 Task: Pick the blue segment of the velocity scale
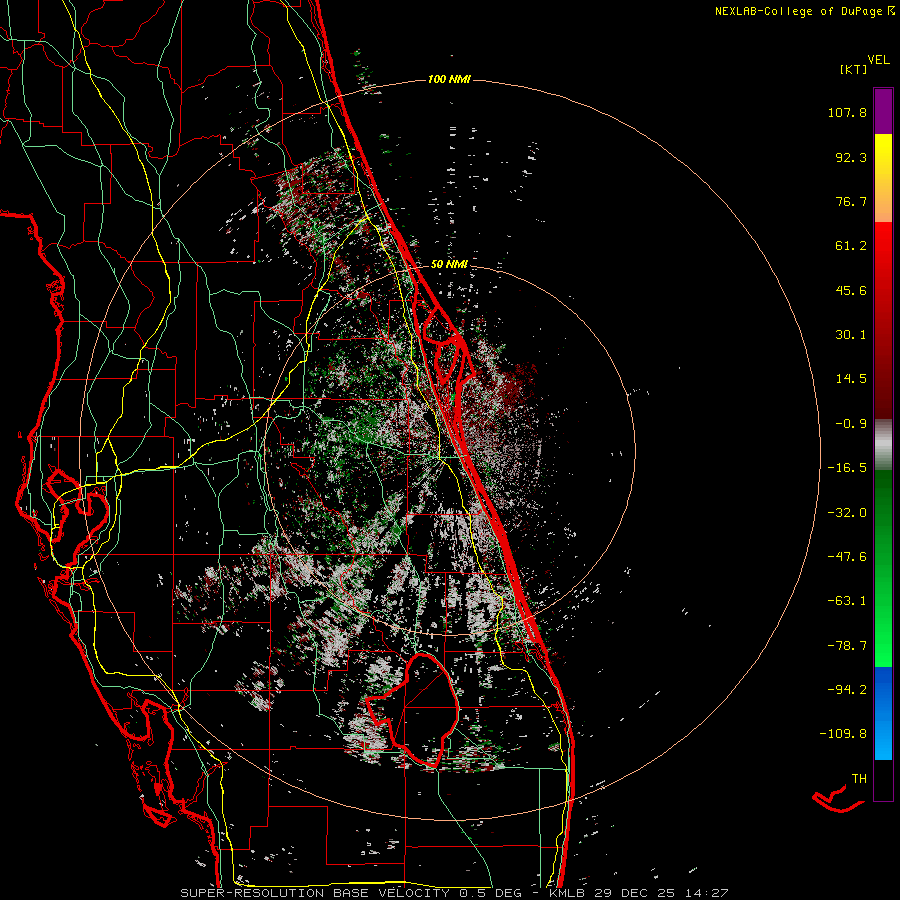pos(883,713)
